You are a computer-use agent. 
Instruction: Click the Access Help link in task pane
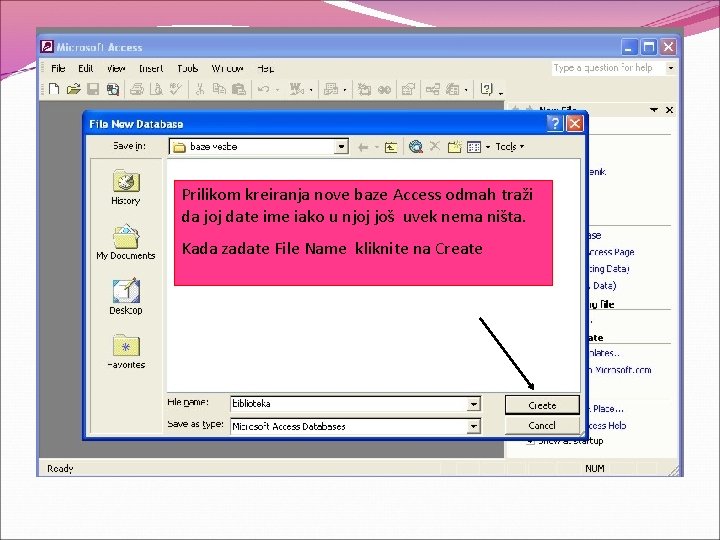click(x=608, y=426)
